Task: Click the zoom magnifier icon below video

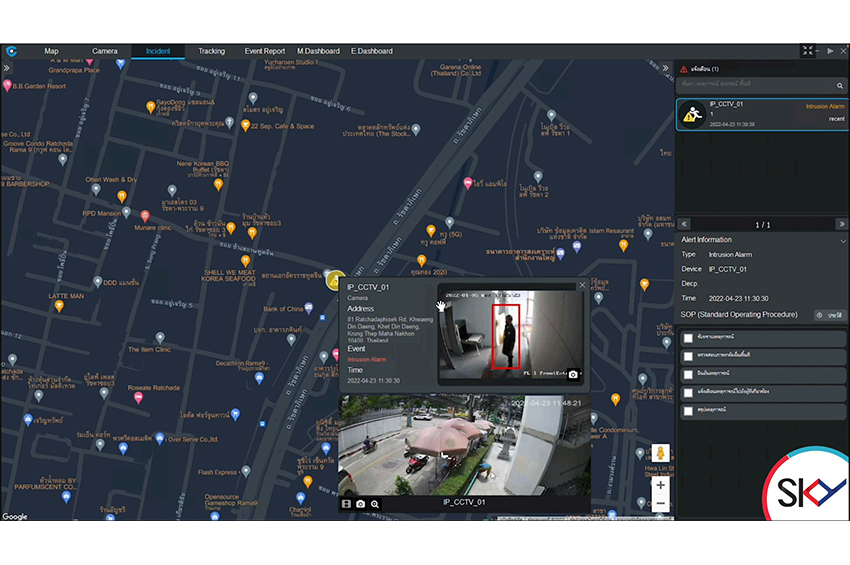Action: click(375, 504)
